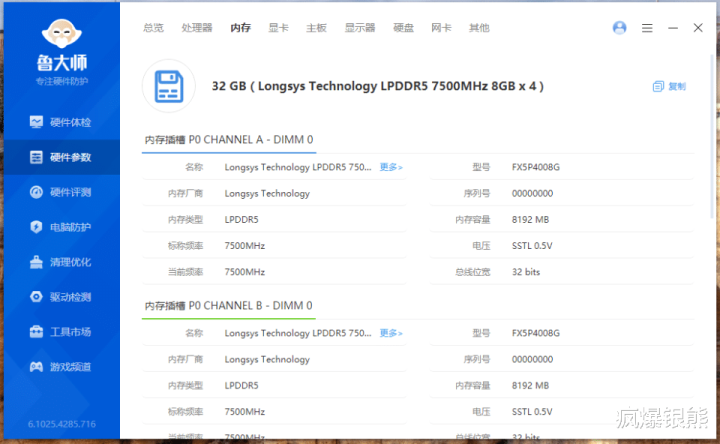Click P0 CHANNEL B - DIMM 0 header
This screenshot has height=444, width=720.
tap(228, 305)
